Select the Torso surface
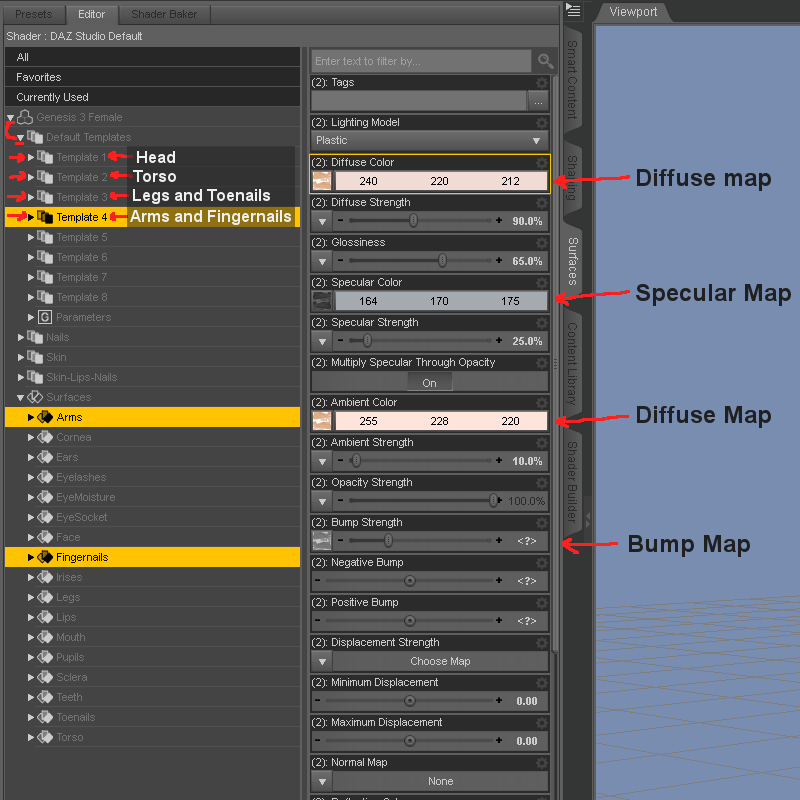800x800 pixels. tap(152, 737)
